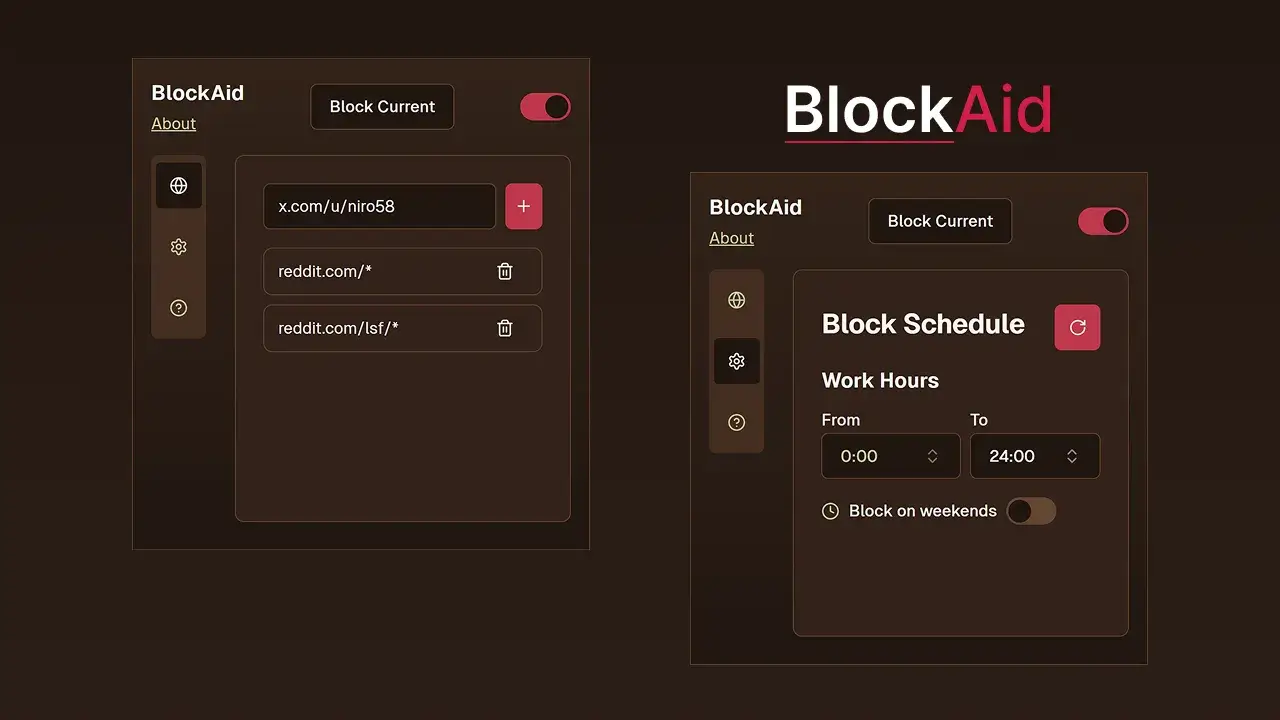Enable Block on weekends switch
Screen dimensions: 1280x720
coord(1031,511)
